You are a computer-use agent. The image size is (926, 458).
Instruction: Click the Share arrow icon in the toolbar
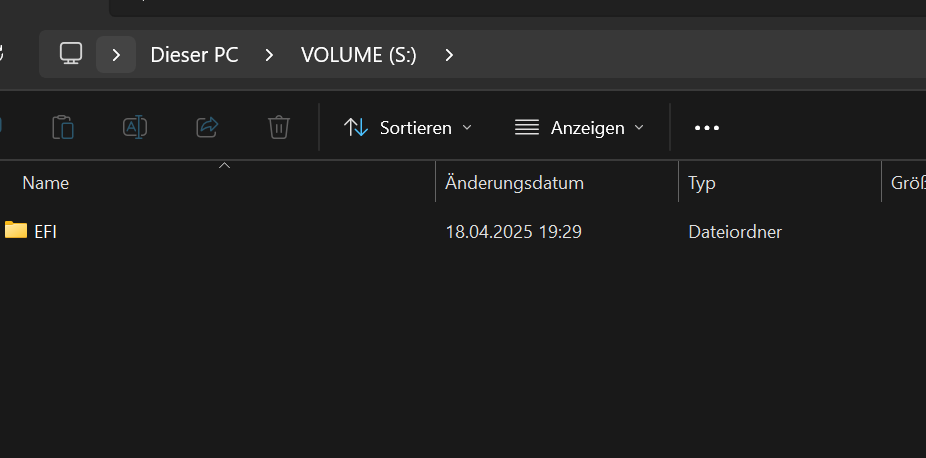click(x=207, y=127)
